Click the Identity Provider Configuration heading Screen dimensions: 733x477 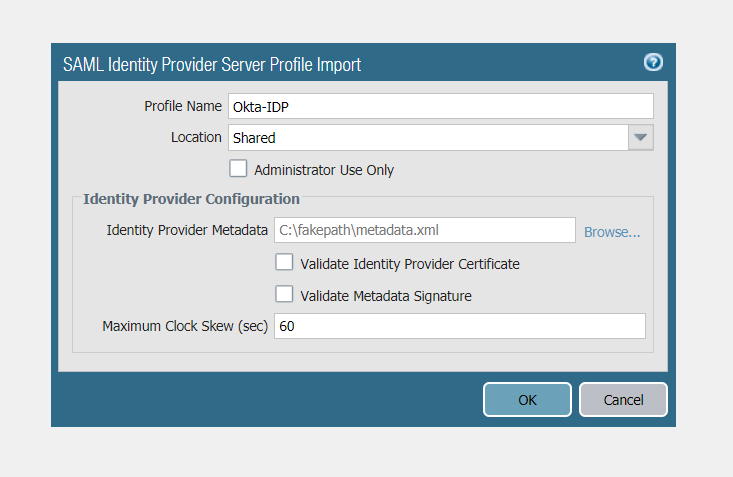pos(191,199)
